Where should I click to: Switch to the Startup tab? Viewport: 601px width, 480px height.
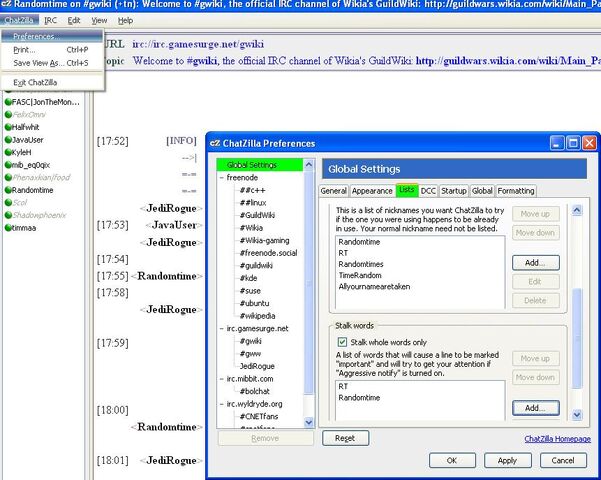tap(454, 191)
